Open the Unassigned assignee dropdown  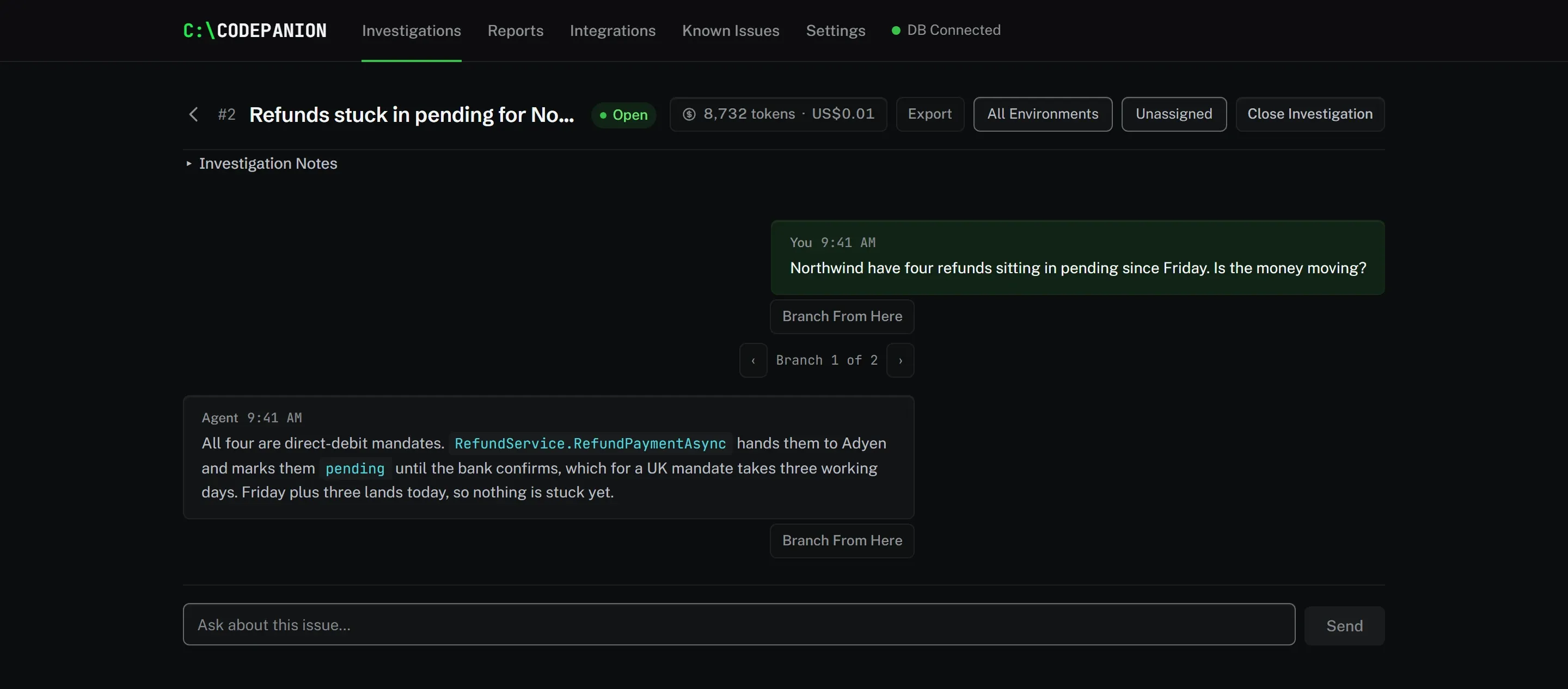[1174, 114]
